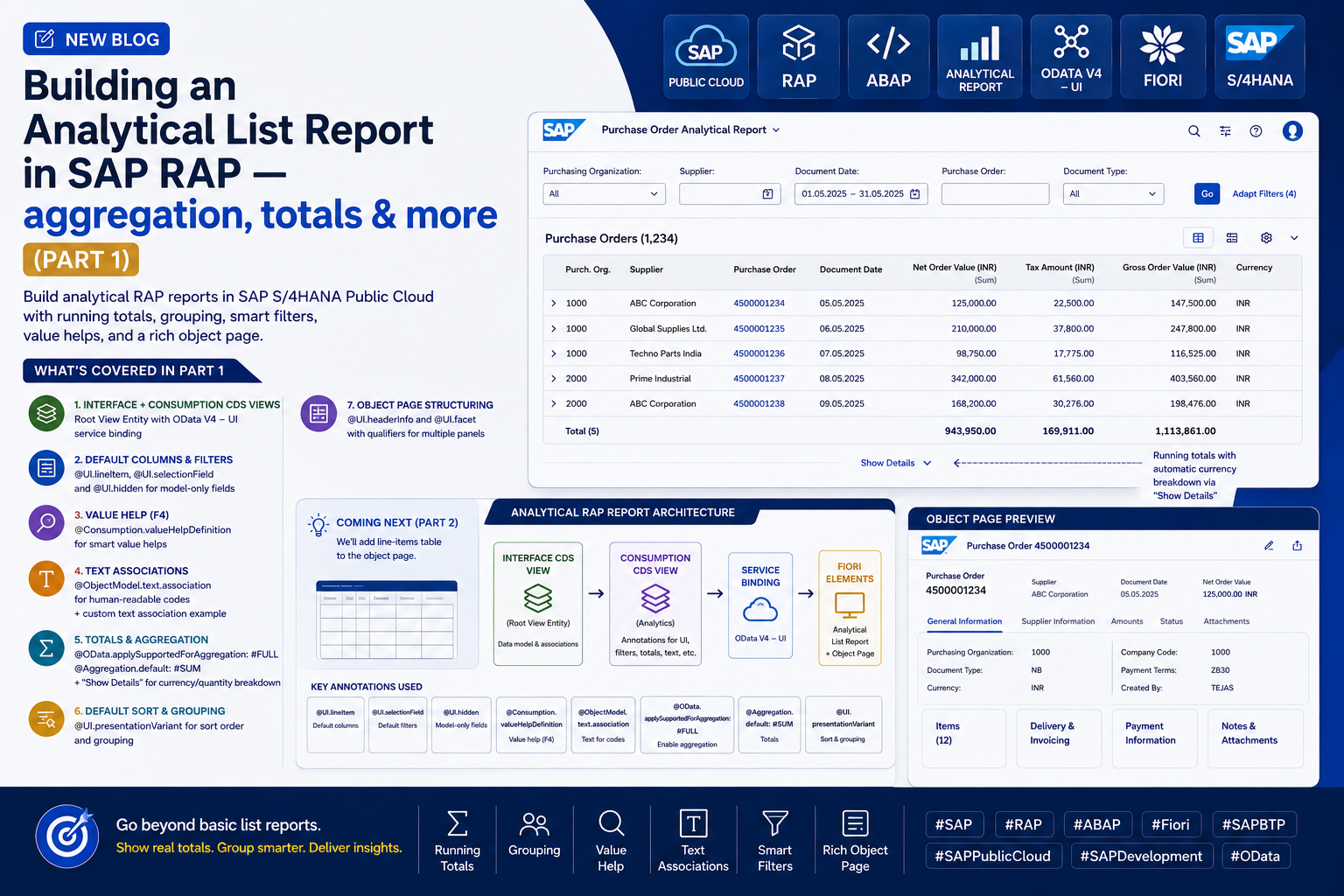The width and height of the screenshot is (1344, 896).
Task: Click the Items (12) card
Action: coord(963,738)
